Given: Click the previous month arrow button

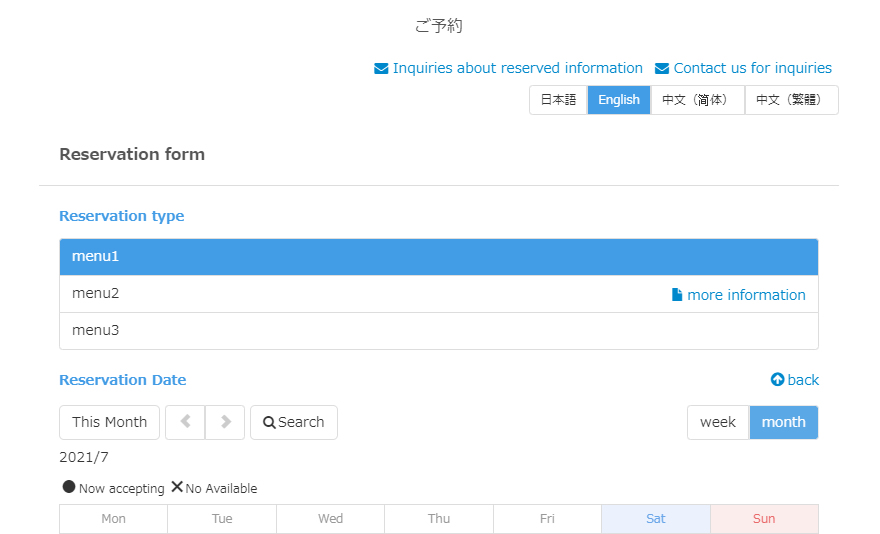Looking at the screenshot, I should coord(185,422).
